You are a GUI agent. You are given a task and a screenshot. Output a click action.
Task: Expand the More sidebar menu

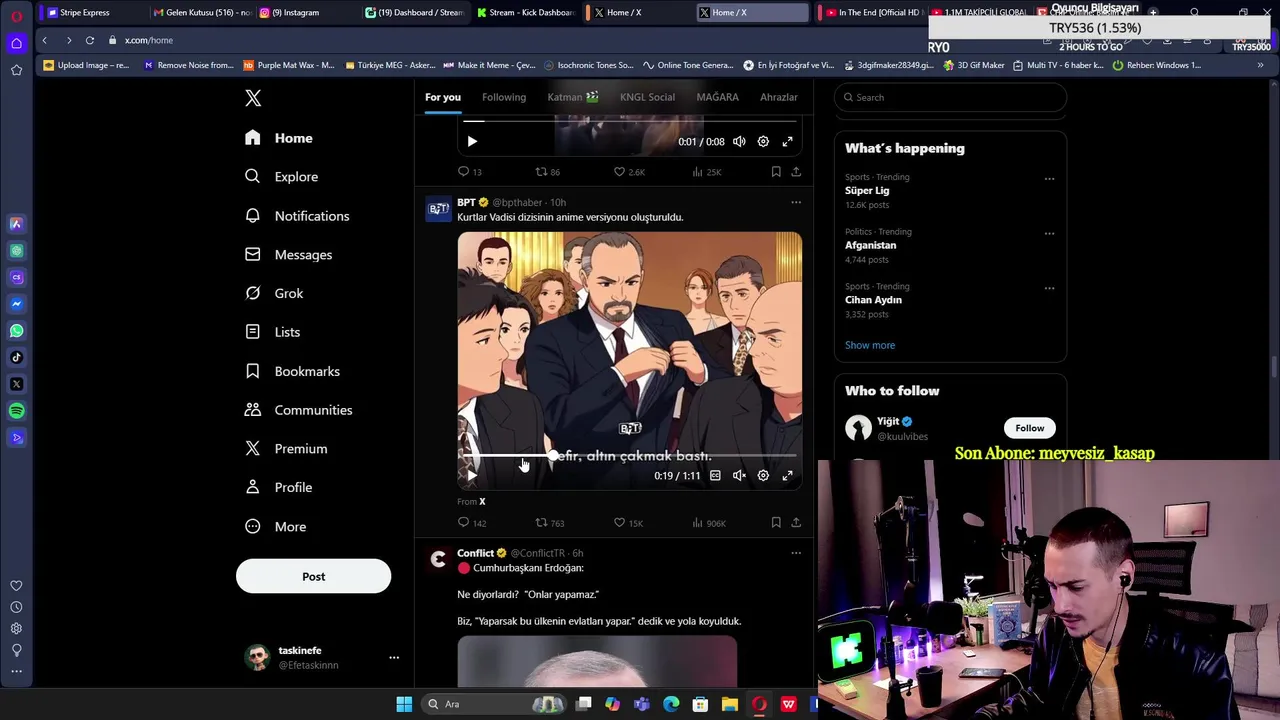click(275, 527)
